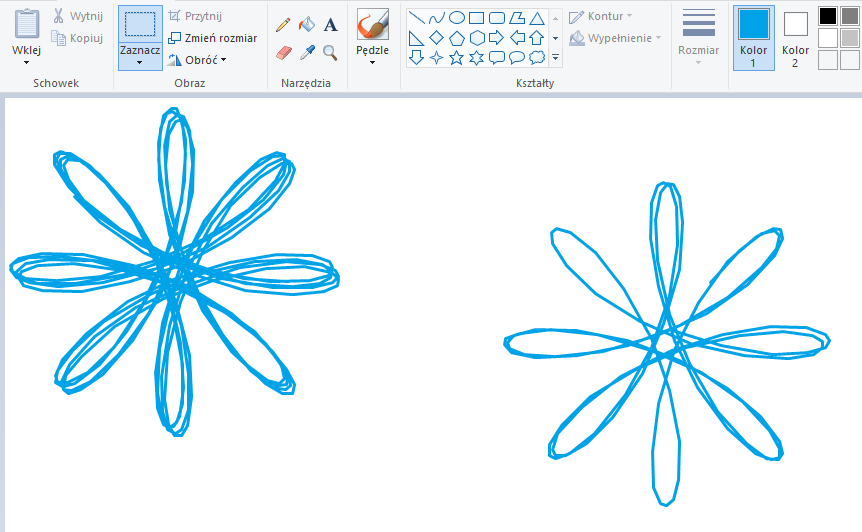Choose the curve shape

[x=436, y=18]
